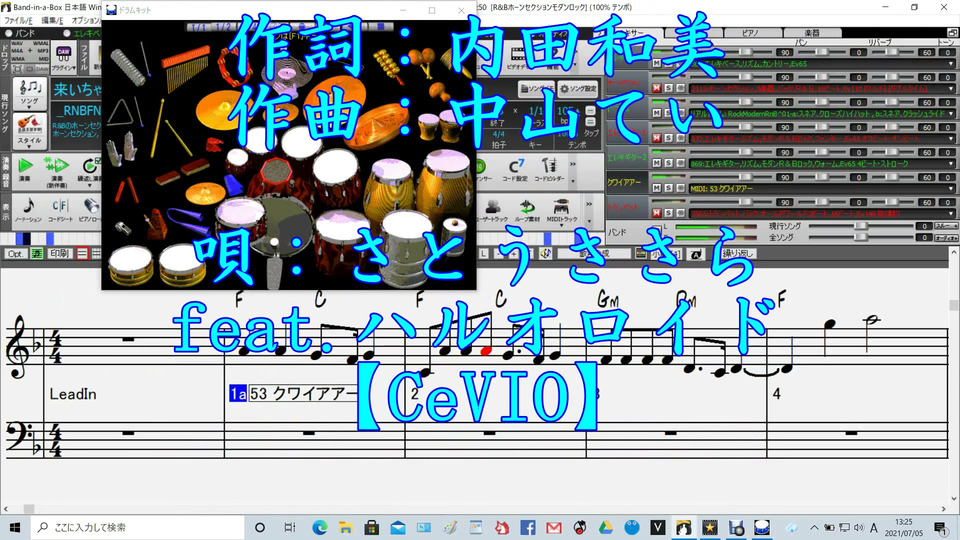The width and height of the screenshot is (960, 540).
Task: Click the staff notation mode green icon
Action: click(37, 253)
